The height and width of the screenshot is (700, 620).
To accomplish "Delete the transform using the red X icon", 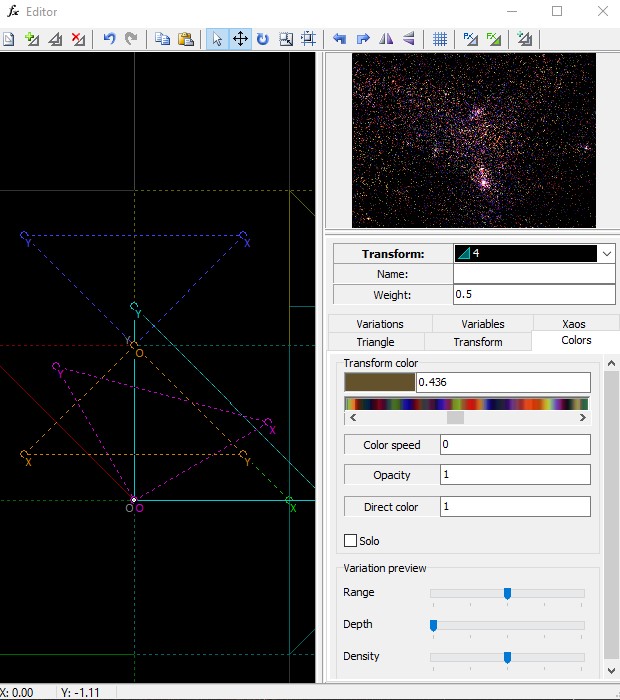I will tap(78, 39).
